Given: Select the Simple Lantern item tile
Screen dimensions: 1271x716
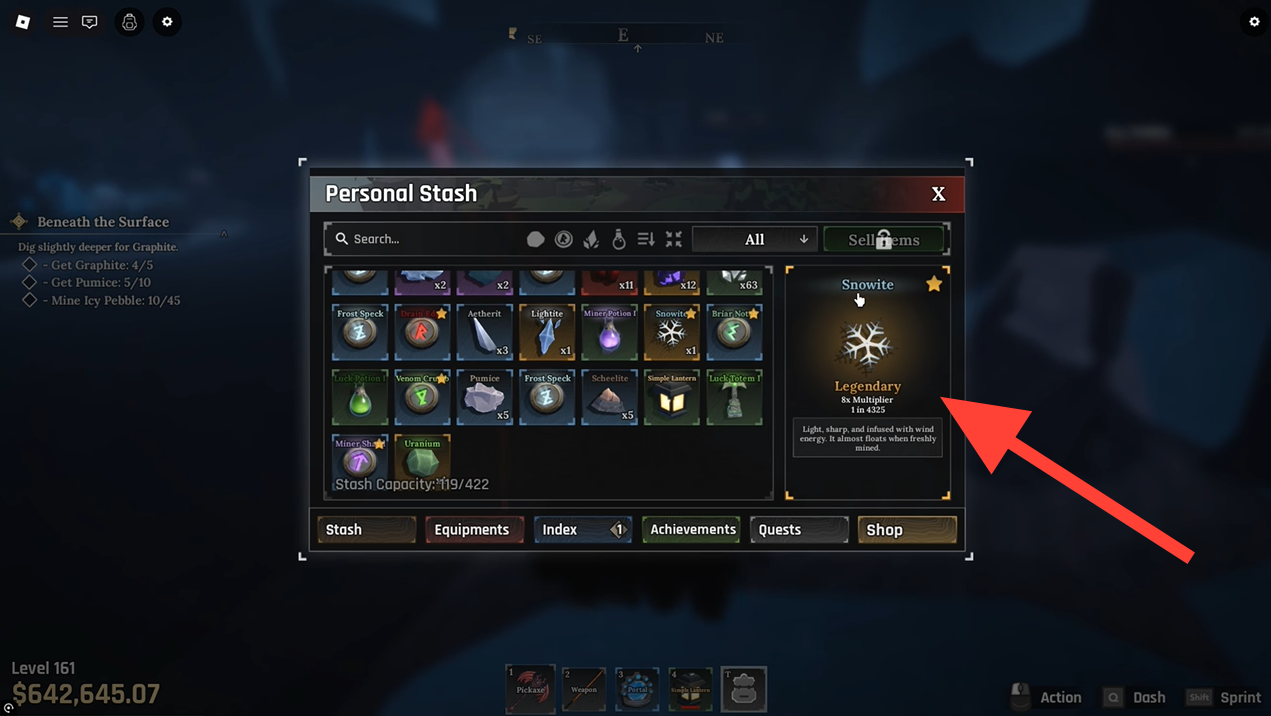Looking at the screenshot, I should pos(672,397).
